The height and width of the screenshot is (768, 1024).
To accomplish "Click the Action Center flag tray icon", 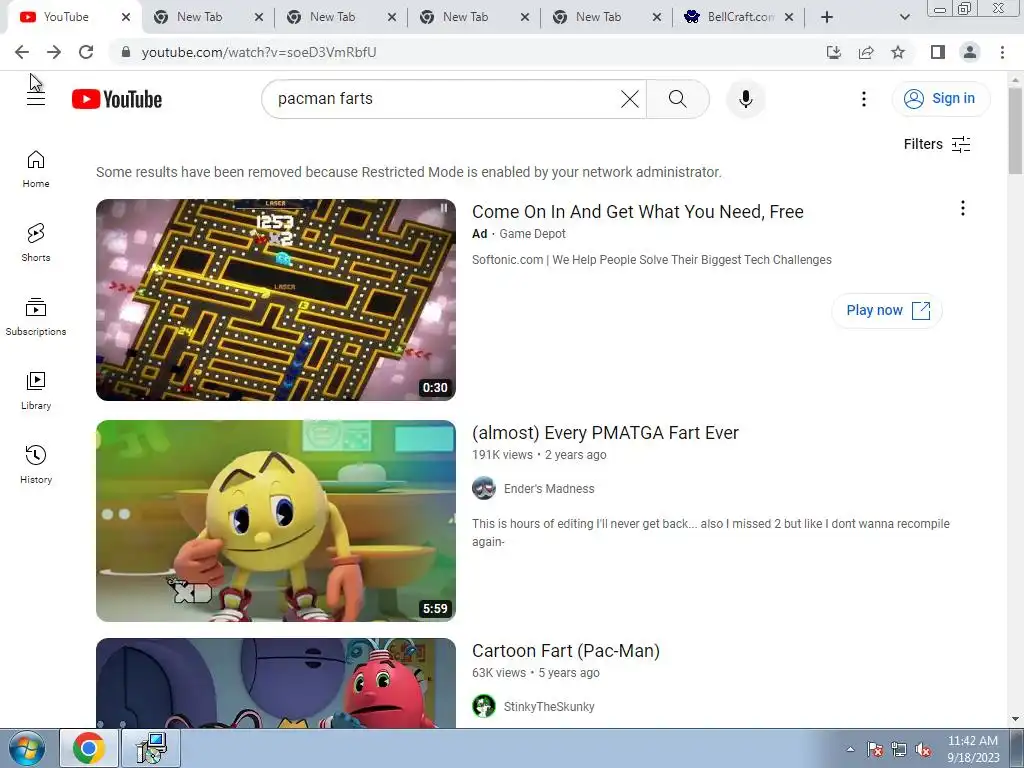I will (875, 750).
